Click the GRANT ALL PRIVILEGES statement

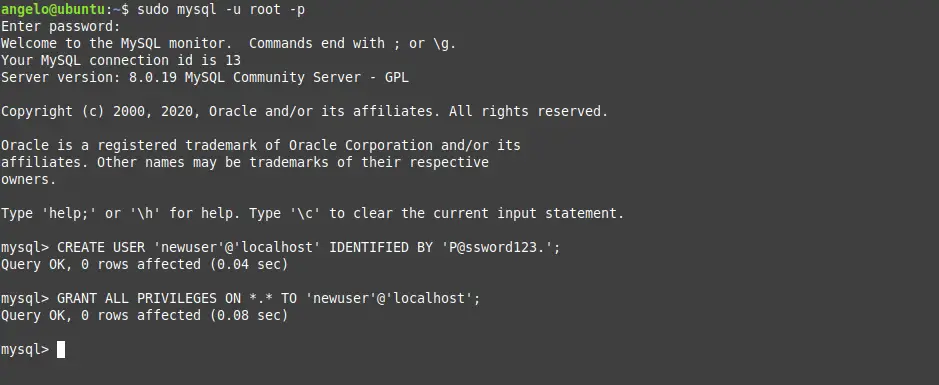pos(268,298)
